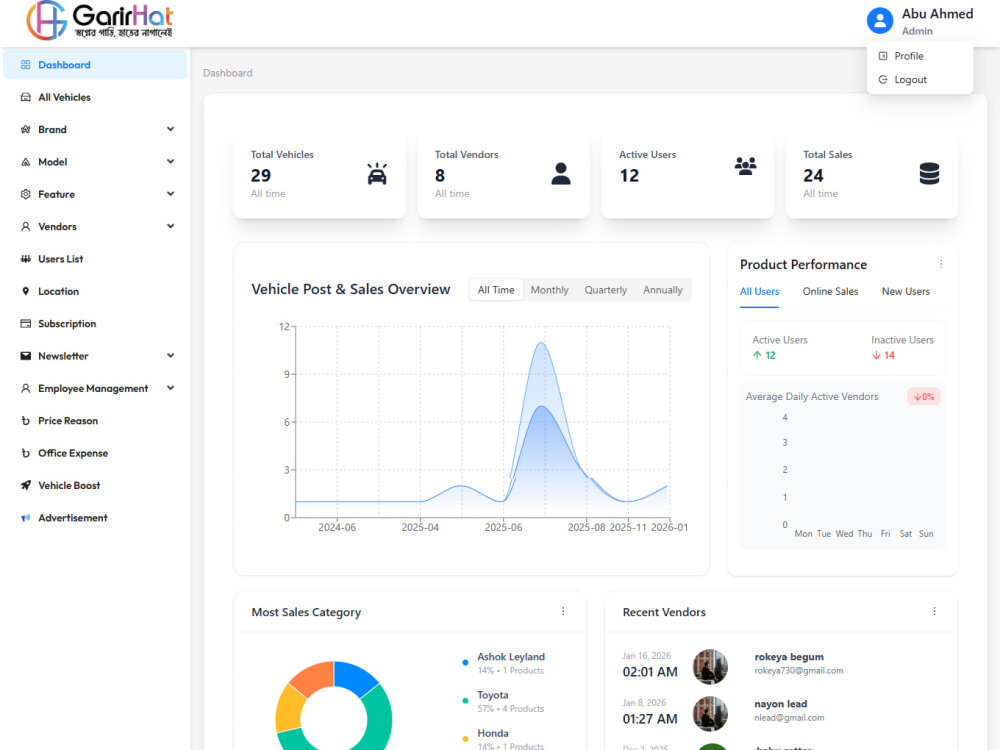Viewport: 1000px width, 750px height.
Task: Click the Price Reason taka icon
Action: pos(26,421)
